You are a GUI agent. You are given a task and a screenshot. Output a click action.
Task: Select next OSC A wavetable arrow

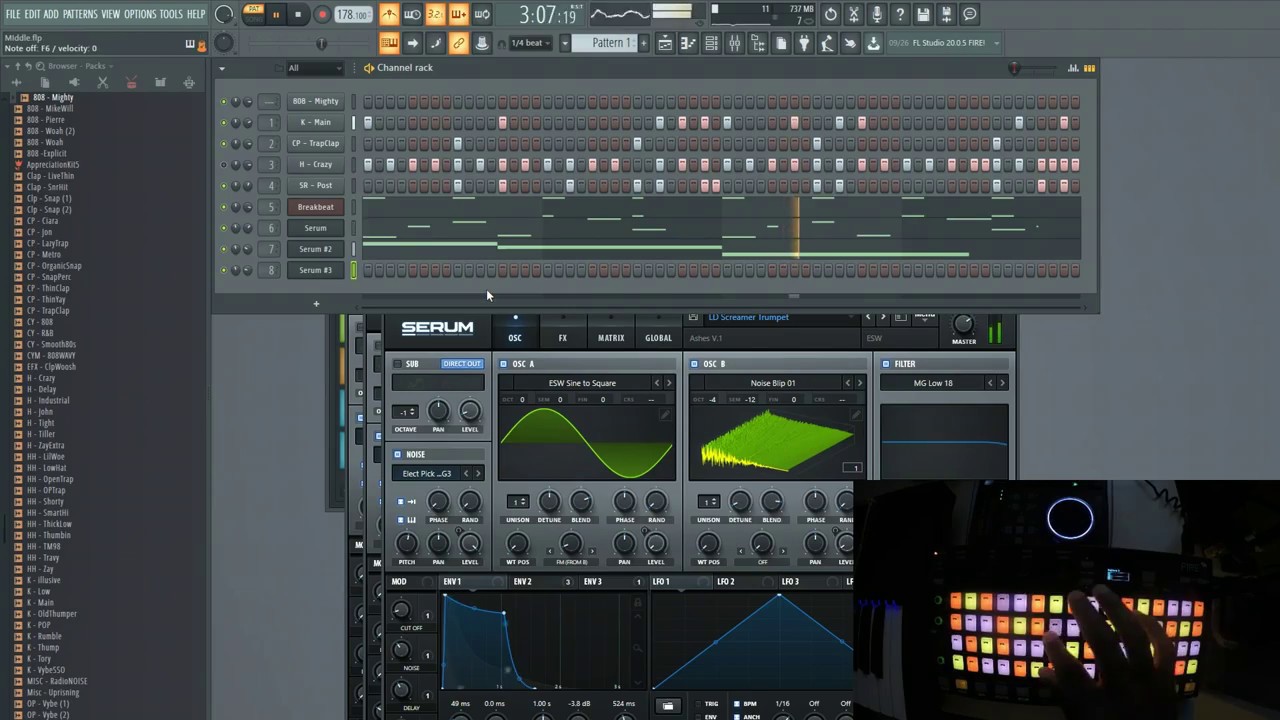click(669, 383)
